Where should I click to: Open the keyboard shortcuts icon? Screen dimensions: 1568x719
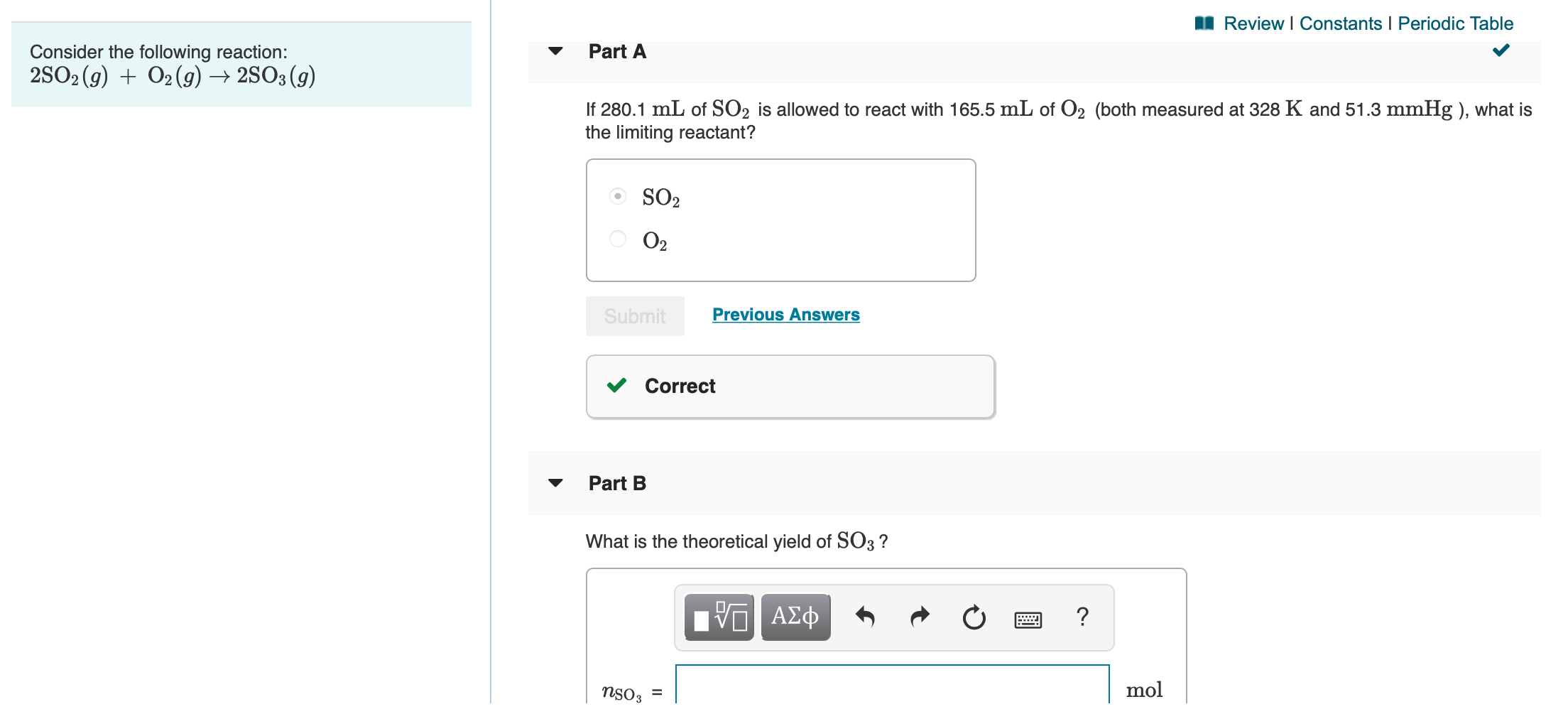[x=1028, y=620]
